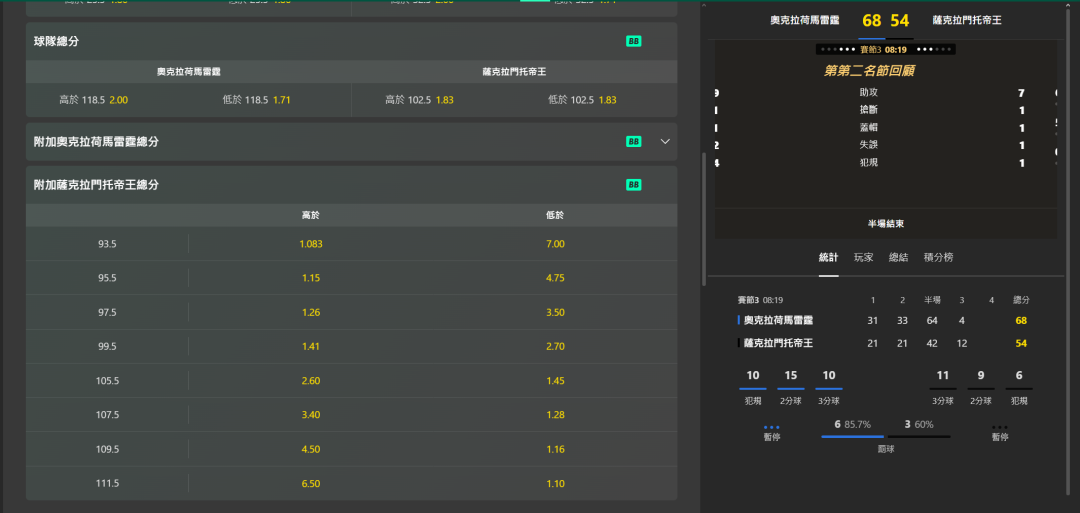Click the 111.5 line value
The width and height of the screenshot is (1080, 513).
coord(107,483)
